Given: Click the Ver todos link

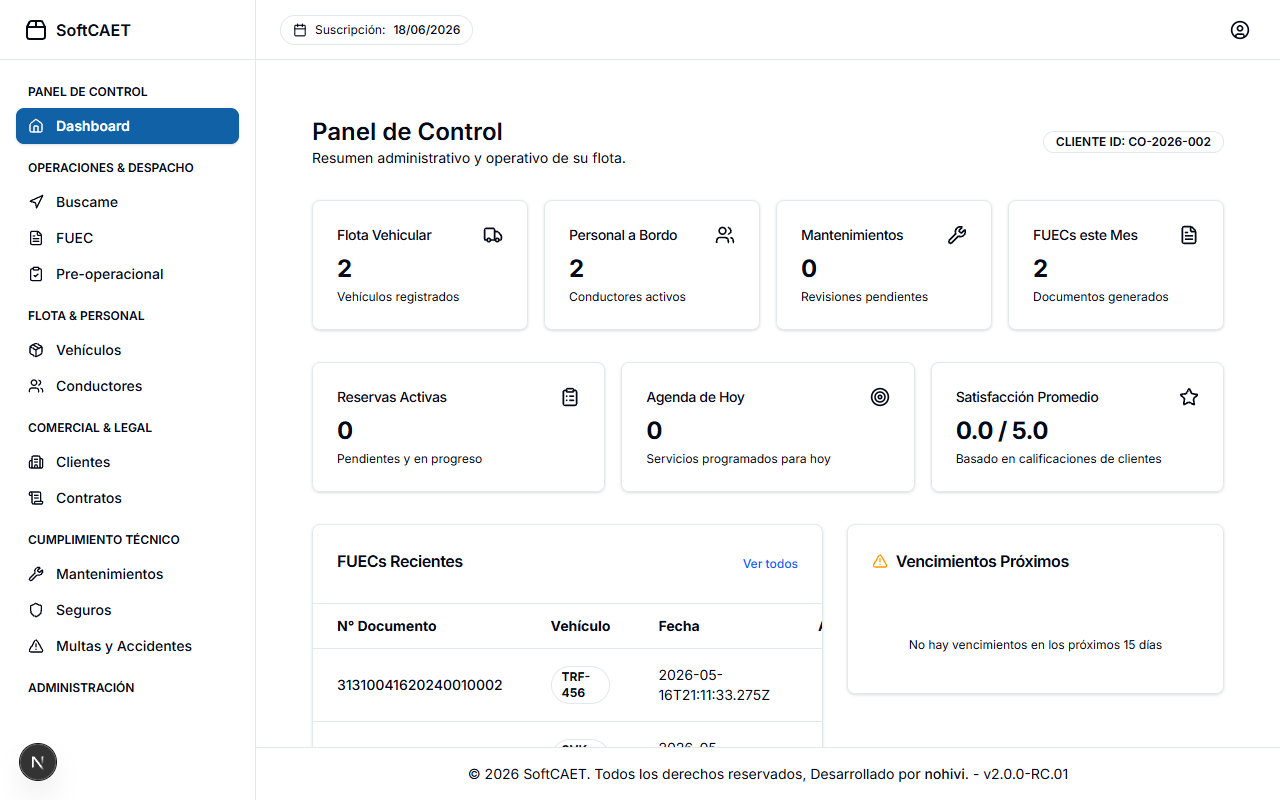Looking at the screenshot, I should [770, 564].
